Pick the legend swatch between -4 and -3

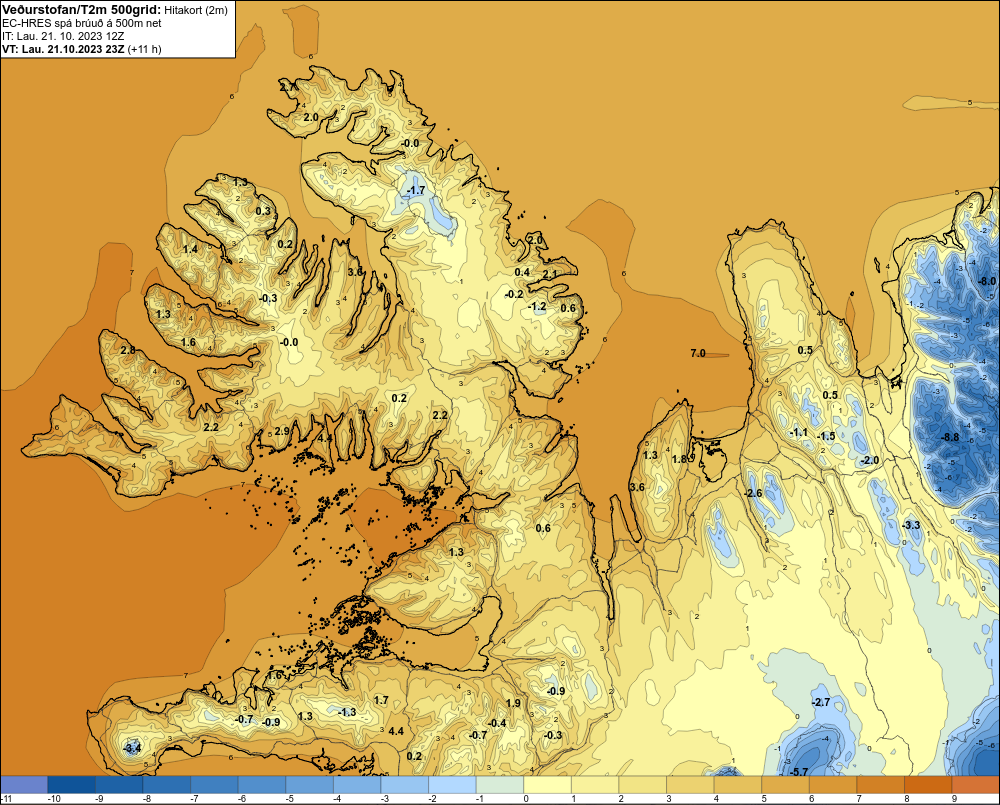357,785
